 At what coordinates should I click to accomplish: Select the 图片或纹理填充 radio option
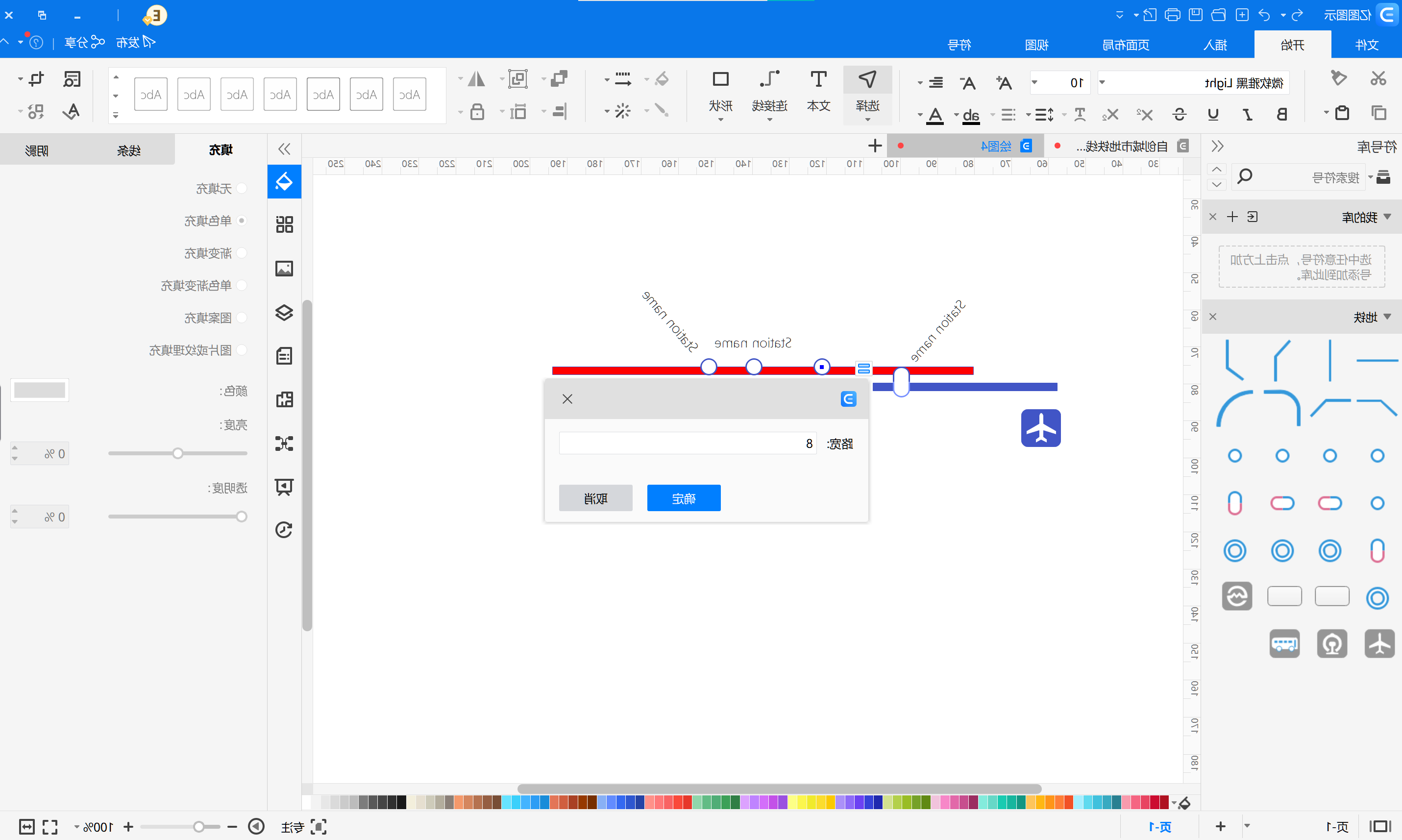pyautogui.click(x=242, y=350)
